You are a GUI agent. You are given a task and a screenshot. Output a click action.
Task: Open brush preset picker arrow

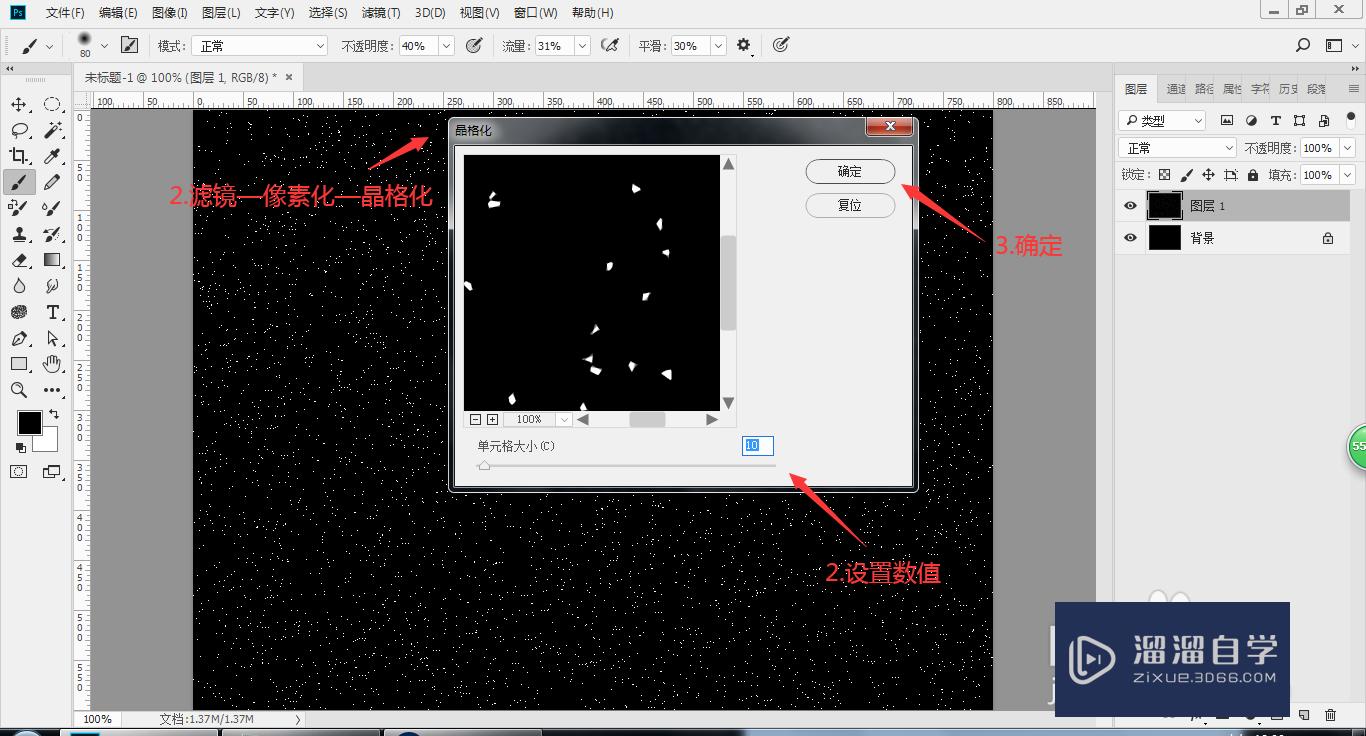104,46
